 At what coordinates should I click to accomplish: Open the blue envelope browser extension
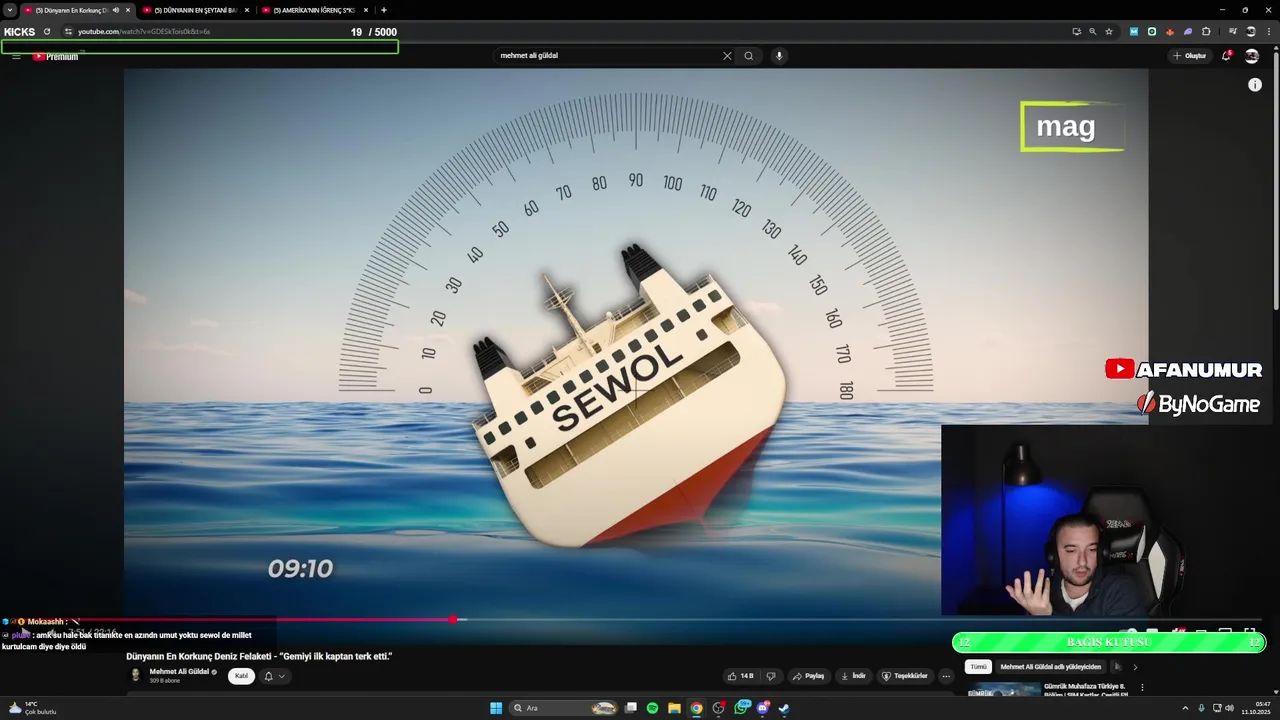(1134, 32)
